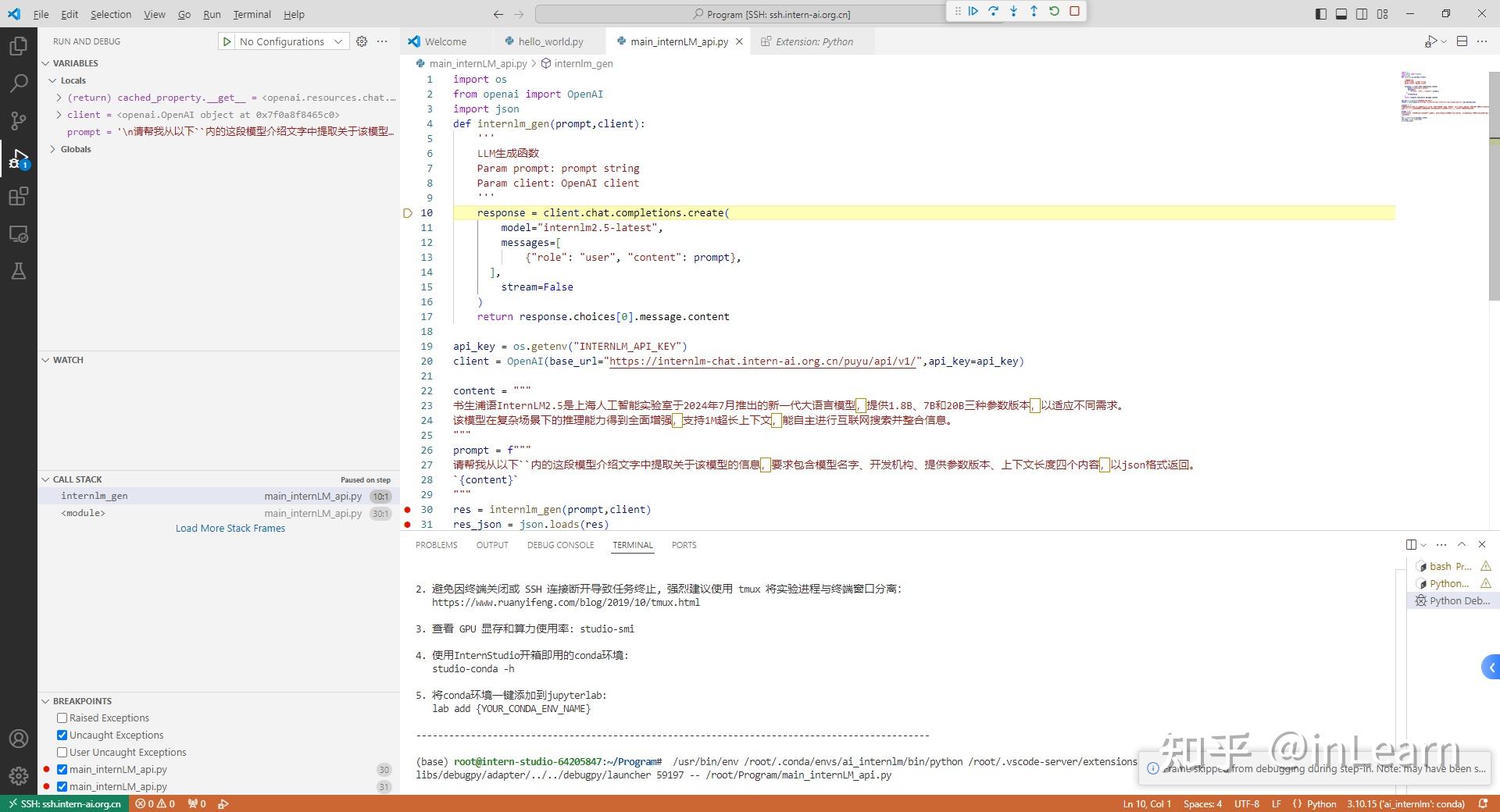Open the Extensions view icon

tap(18, 196)
